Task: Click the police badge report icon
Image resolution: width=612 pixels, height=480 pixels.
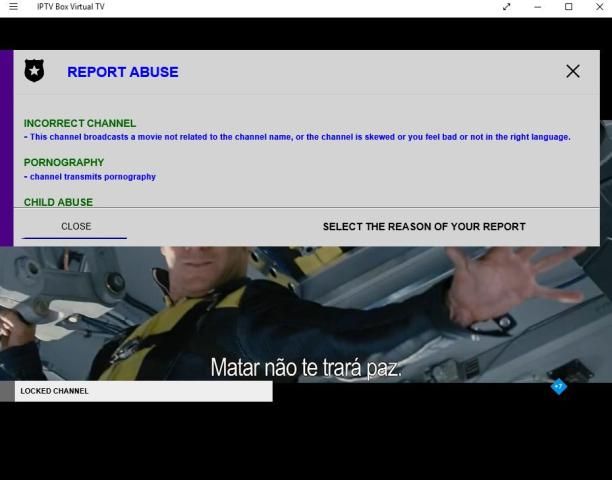Action: (34, 71)
